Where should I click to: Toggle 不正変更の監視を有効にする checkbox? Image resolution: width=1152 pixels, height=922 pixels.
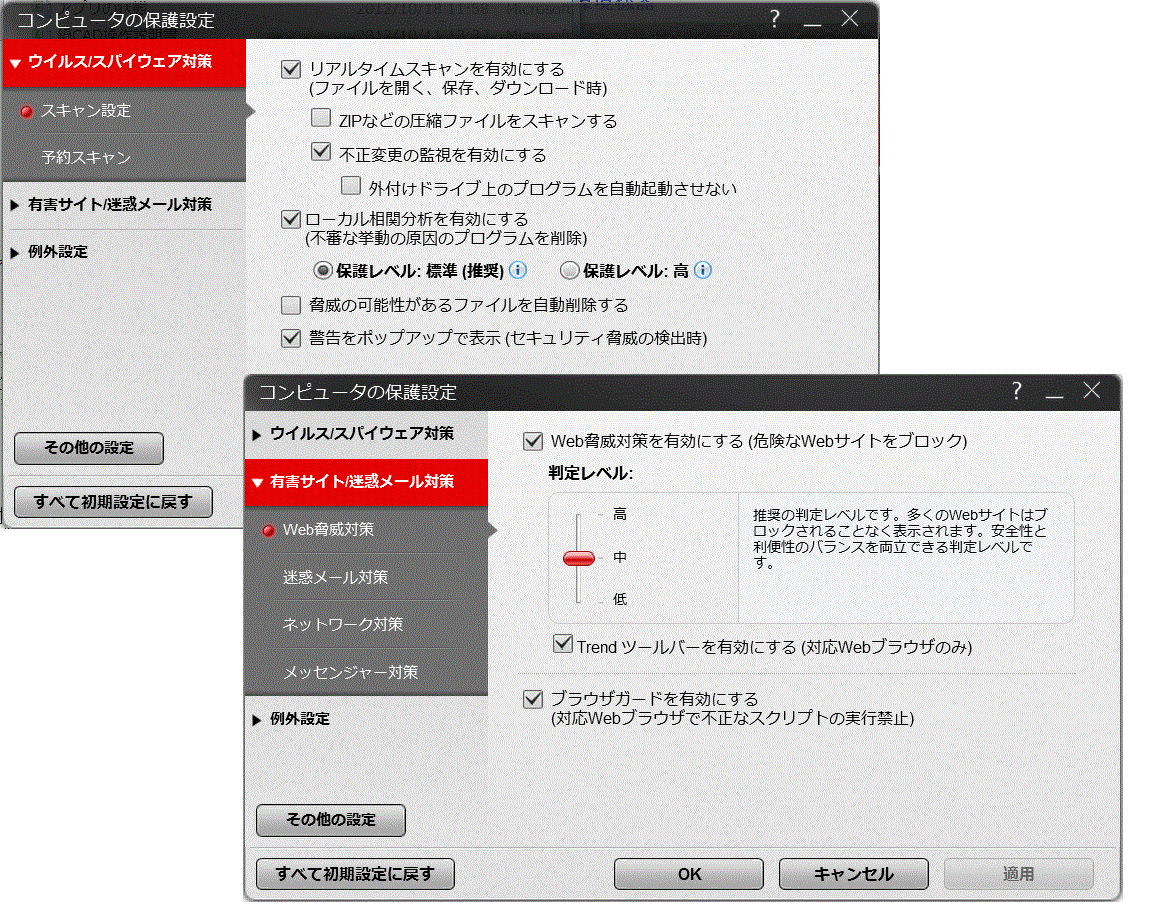click(321, 151)
